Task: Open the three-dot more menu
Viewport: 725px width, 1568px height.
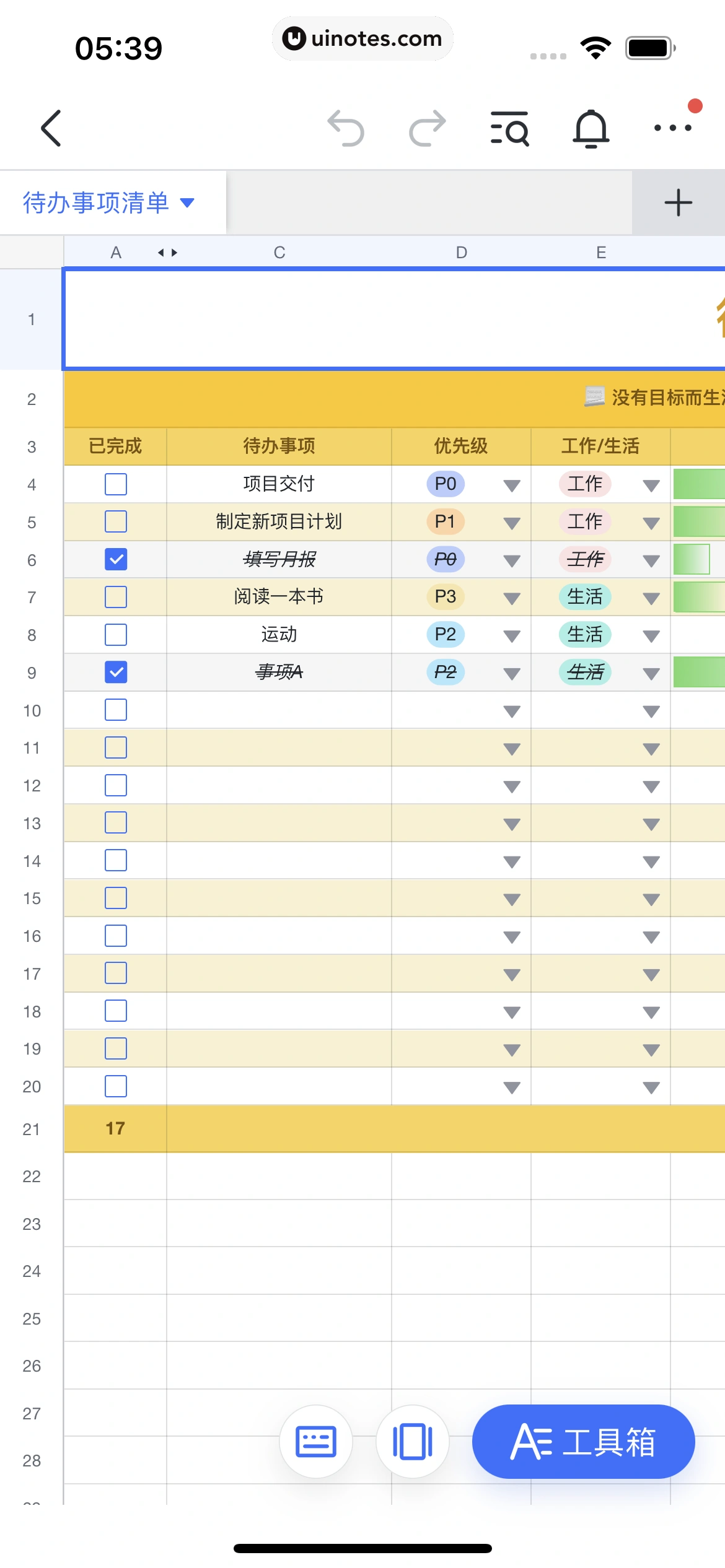Action: 673,128
